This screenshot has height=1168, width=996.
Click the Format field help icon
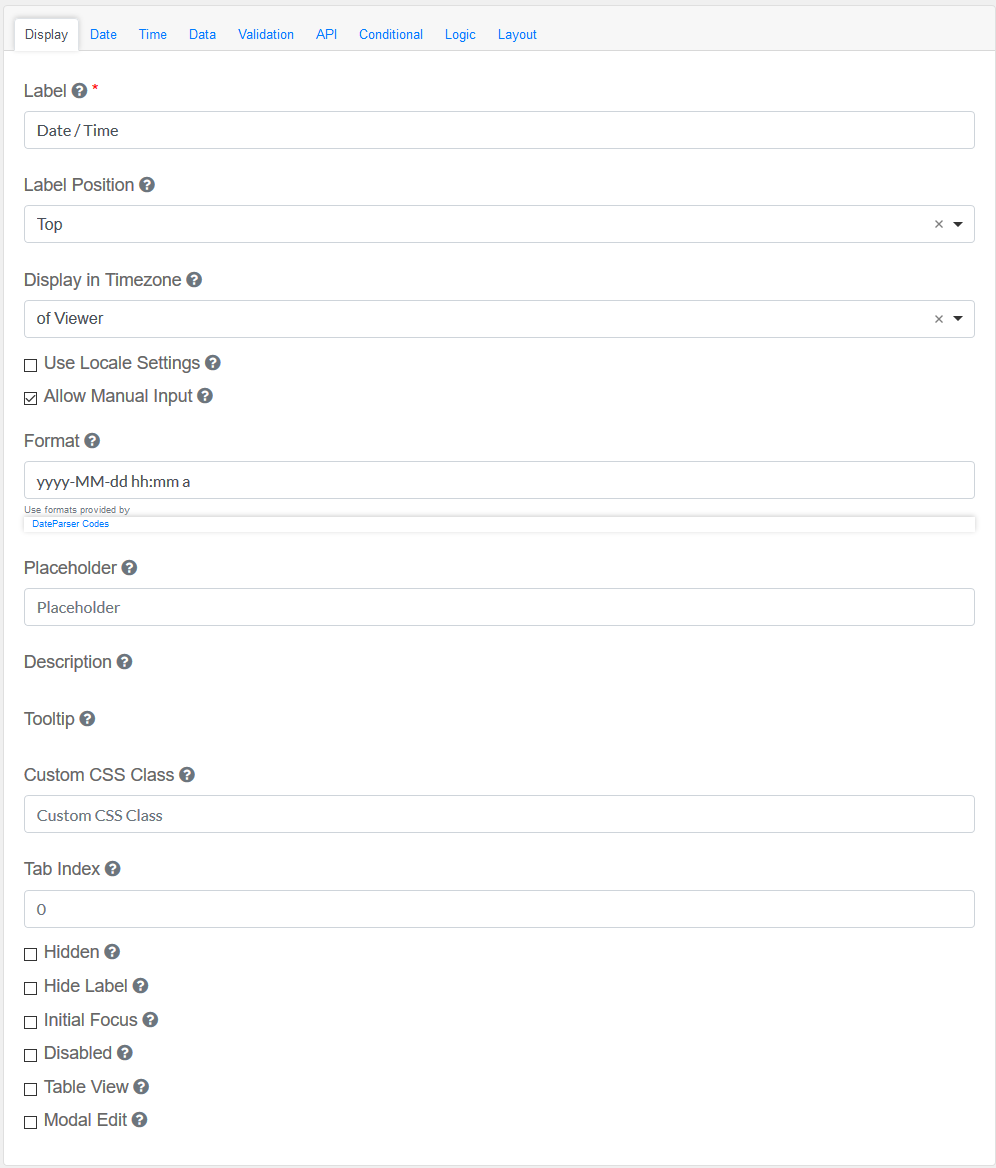click(92, 441)
